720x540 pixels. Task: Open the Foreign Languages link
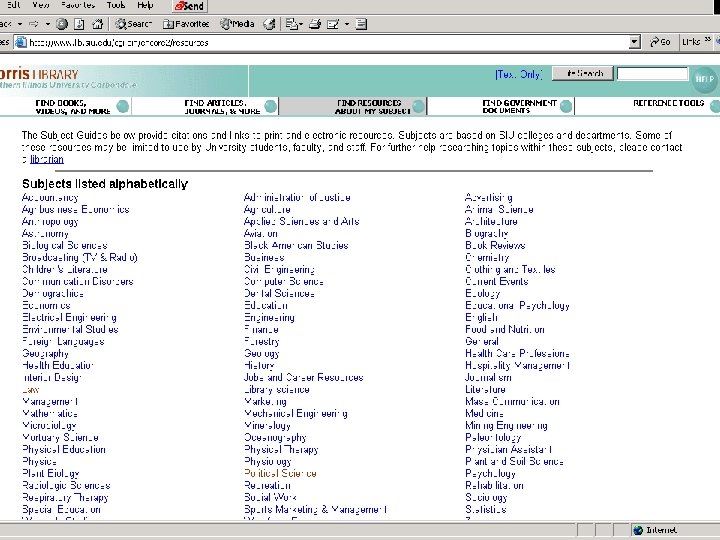(x=63, y=341)
